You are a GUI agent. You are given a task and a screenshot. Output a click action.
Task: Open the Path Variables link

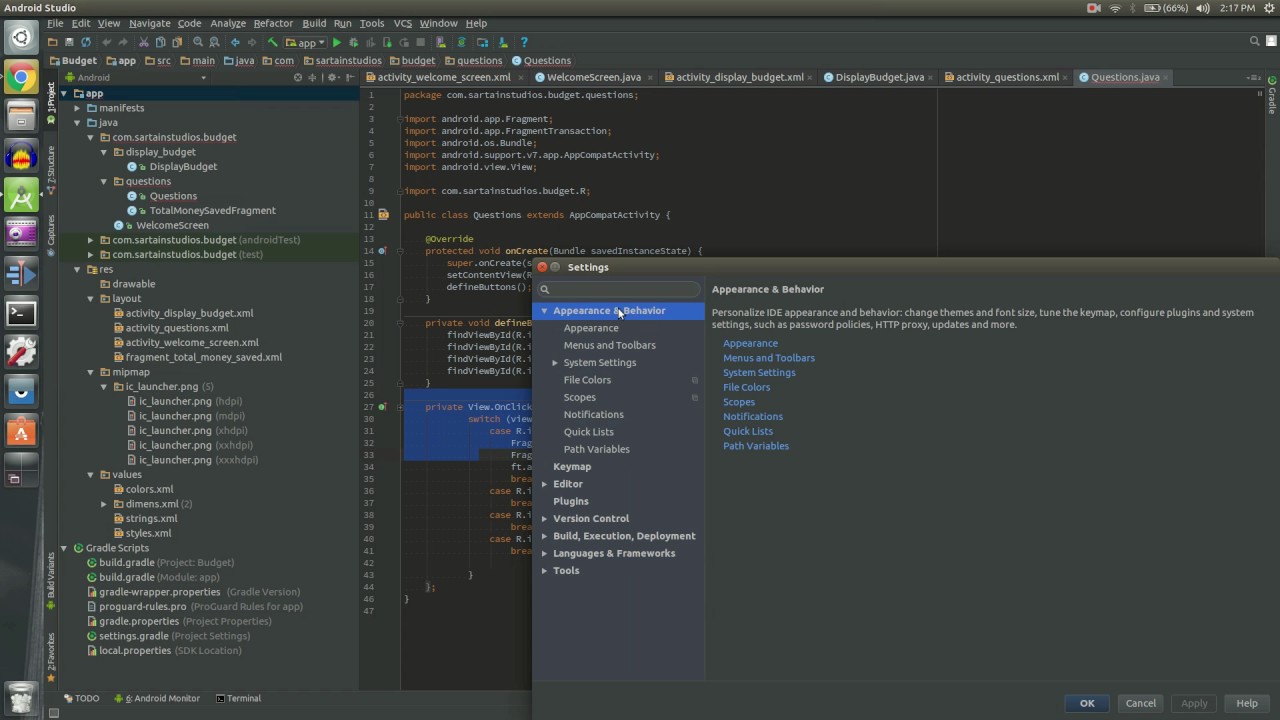[x=756, y=446]
